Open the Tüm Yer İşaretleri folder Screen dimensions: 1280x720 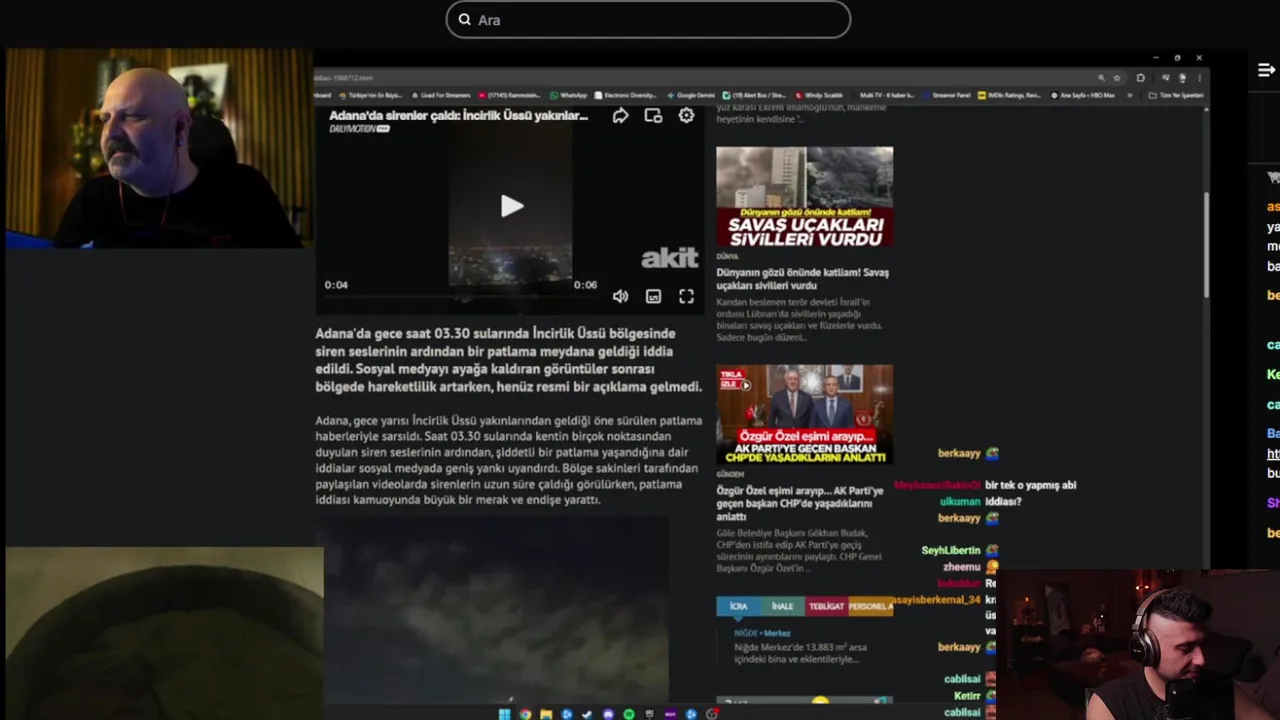tap(1177, 95)
